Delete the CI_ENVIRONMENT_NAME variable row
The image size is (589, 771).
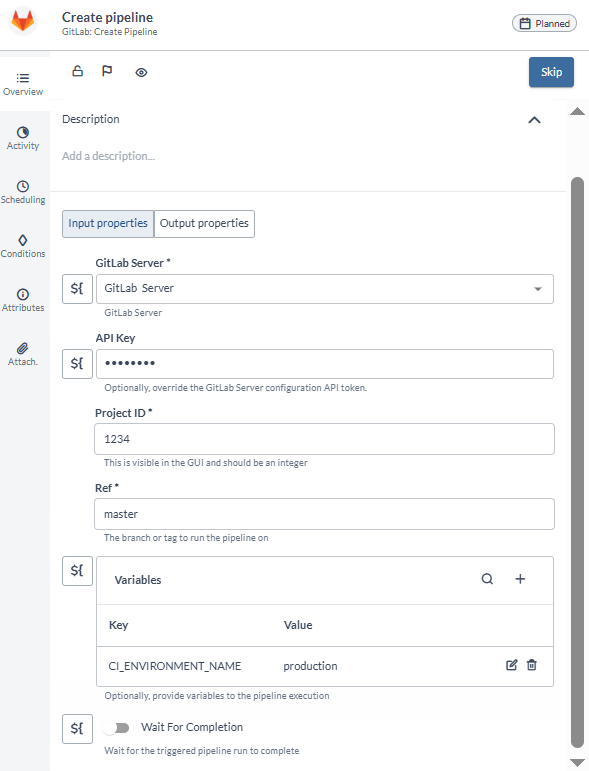coord(531,665)
